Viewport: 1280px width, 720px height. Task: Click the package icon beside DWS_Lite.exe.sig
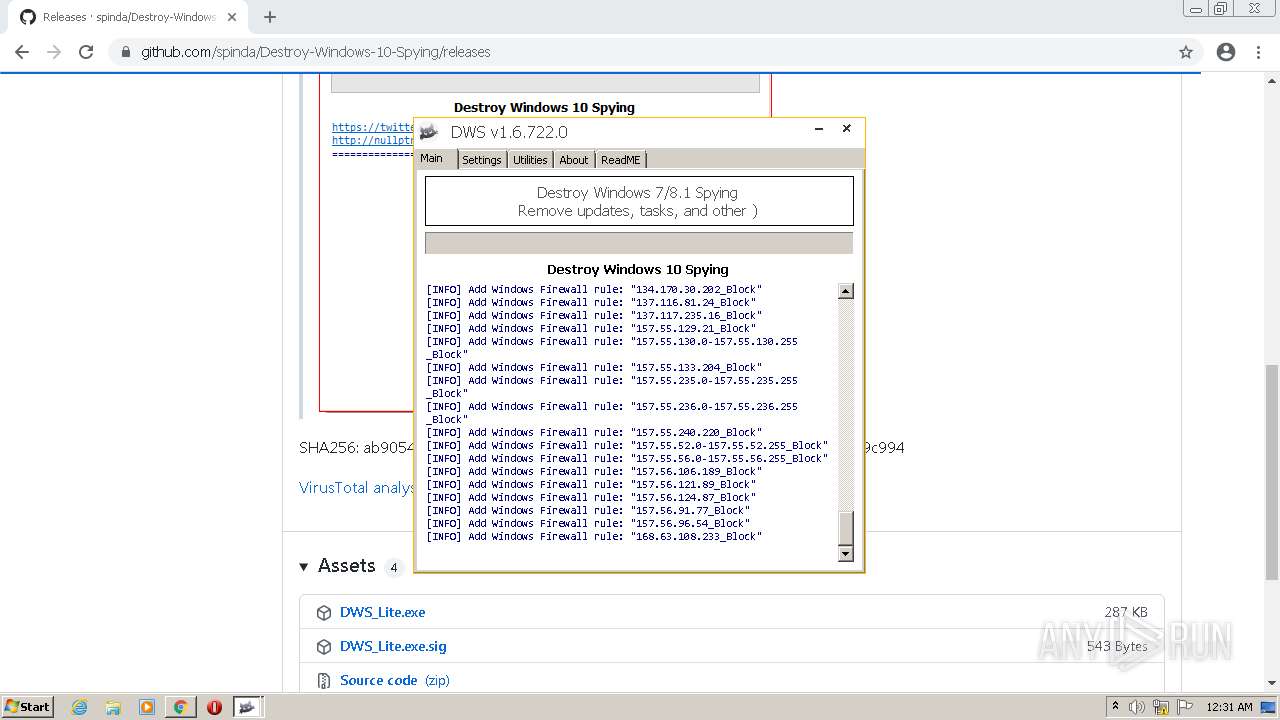(x=323, y=647)
